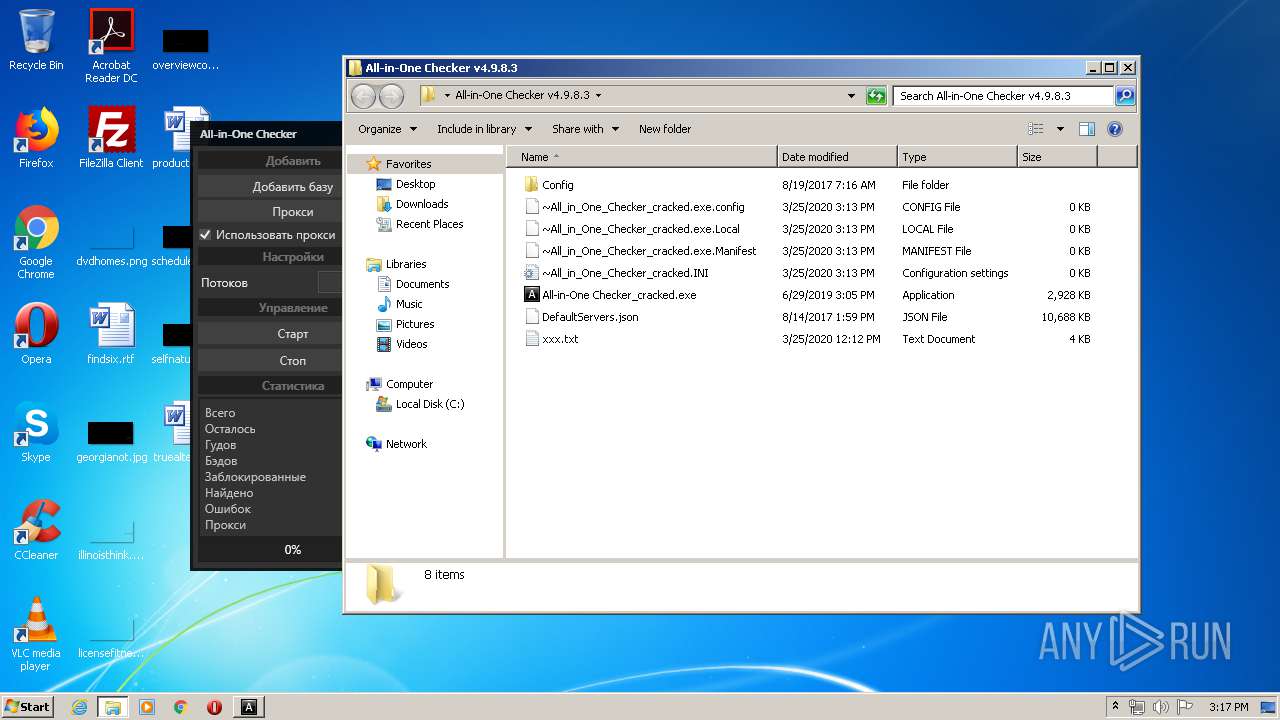Show the preview pane icon
Viewport: 1280px width, 720px height.
coord(1087,129)
